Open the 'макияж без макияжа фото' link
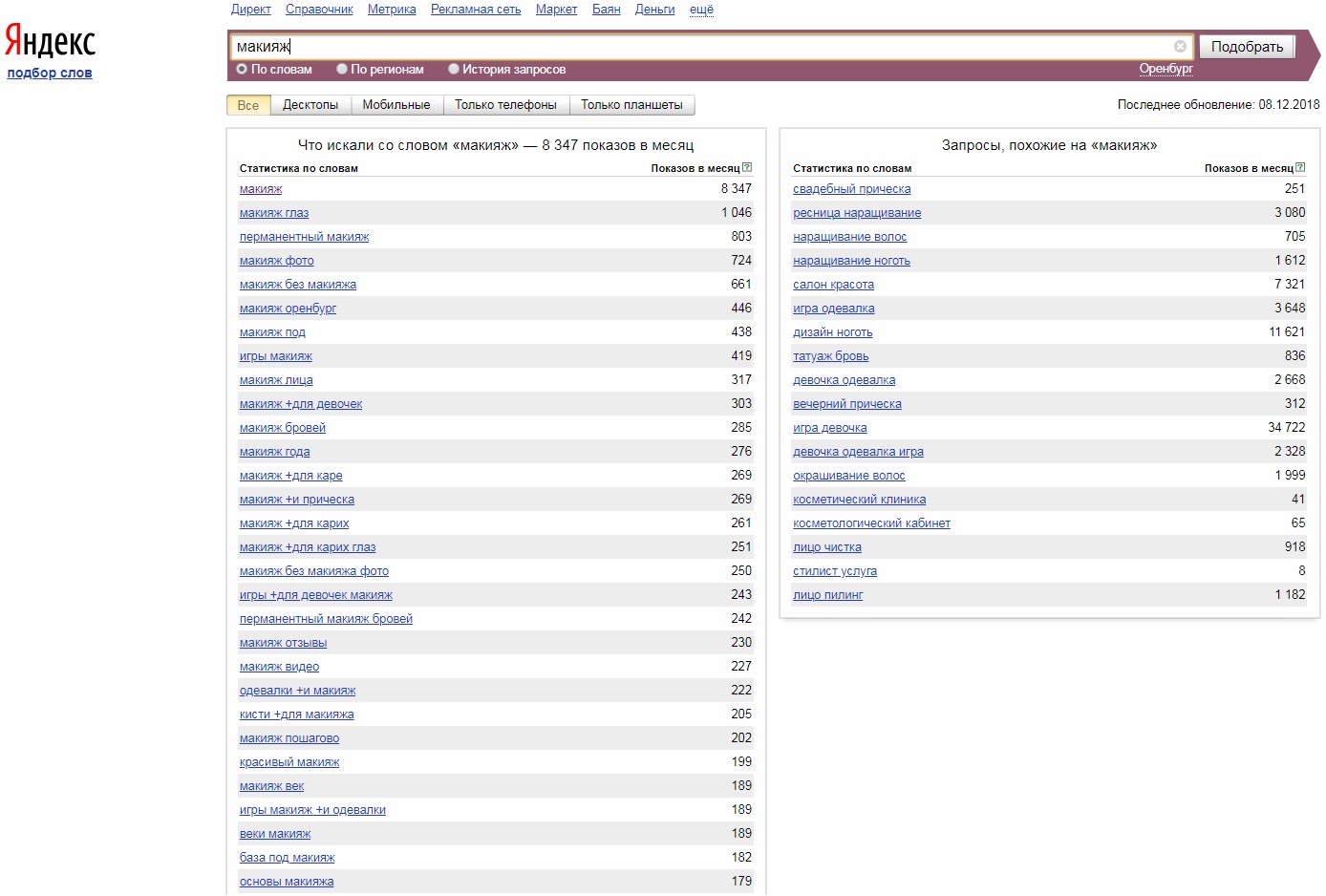 [x=313, y=571]
